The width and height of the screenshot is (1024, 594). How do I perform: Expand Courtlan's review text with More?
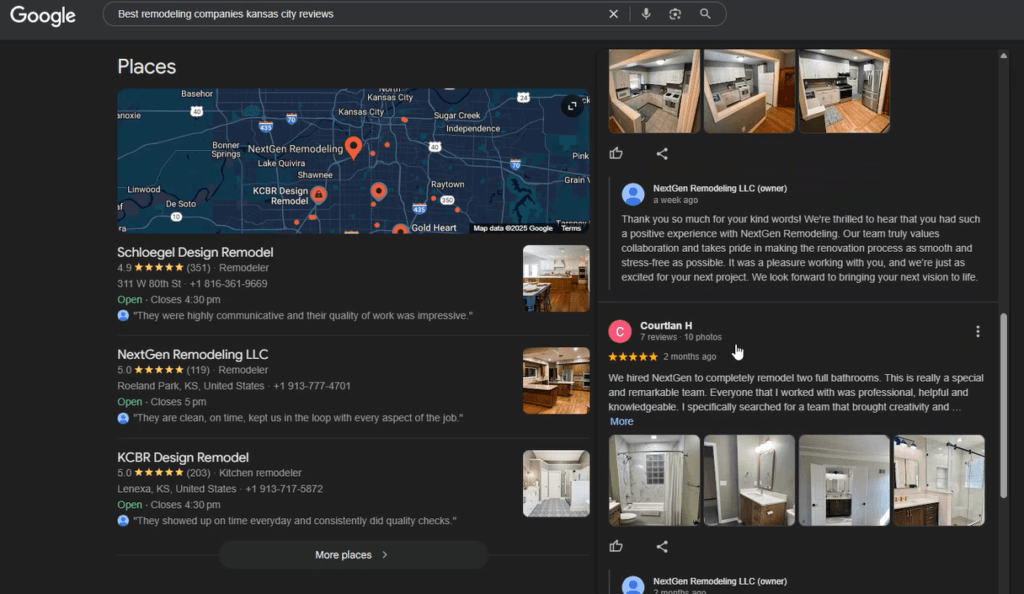621,421
